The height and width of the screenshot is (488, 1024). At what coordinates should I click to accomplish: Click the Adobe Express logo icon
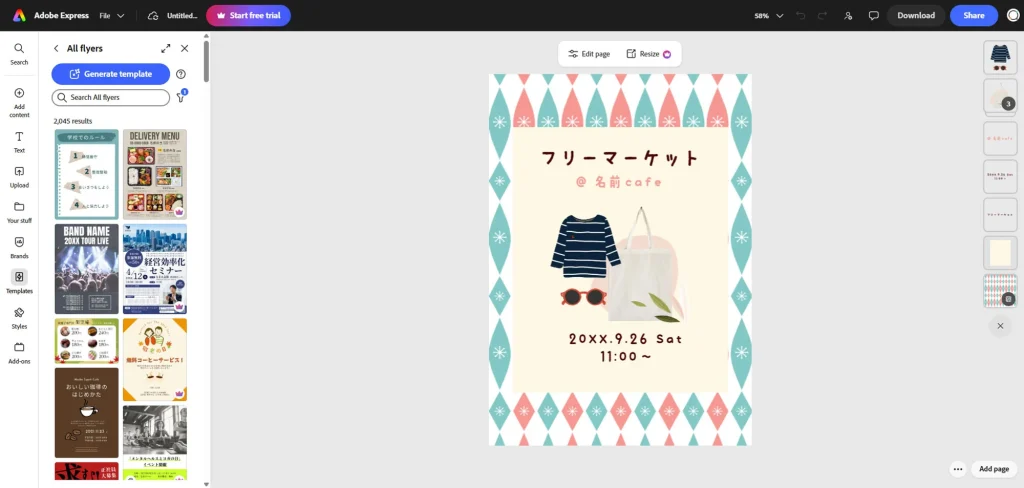pos(19,16)
